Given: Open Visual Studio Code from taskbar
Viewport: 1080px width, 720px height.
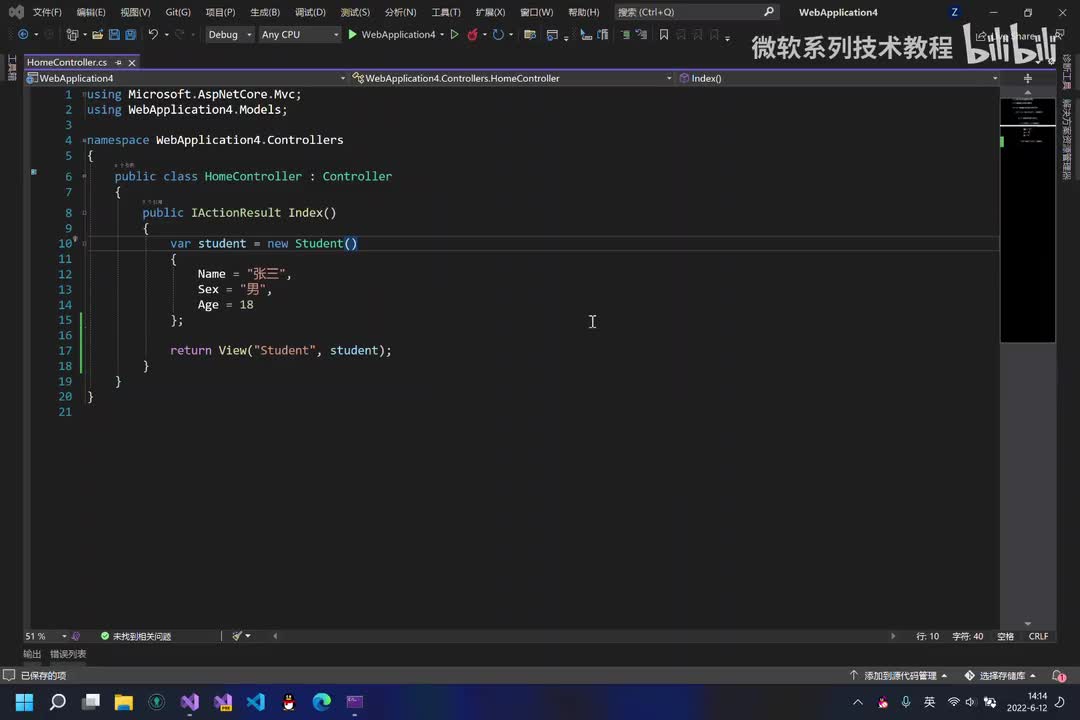Looking at the screenshot, I should coord(256,702).
